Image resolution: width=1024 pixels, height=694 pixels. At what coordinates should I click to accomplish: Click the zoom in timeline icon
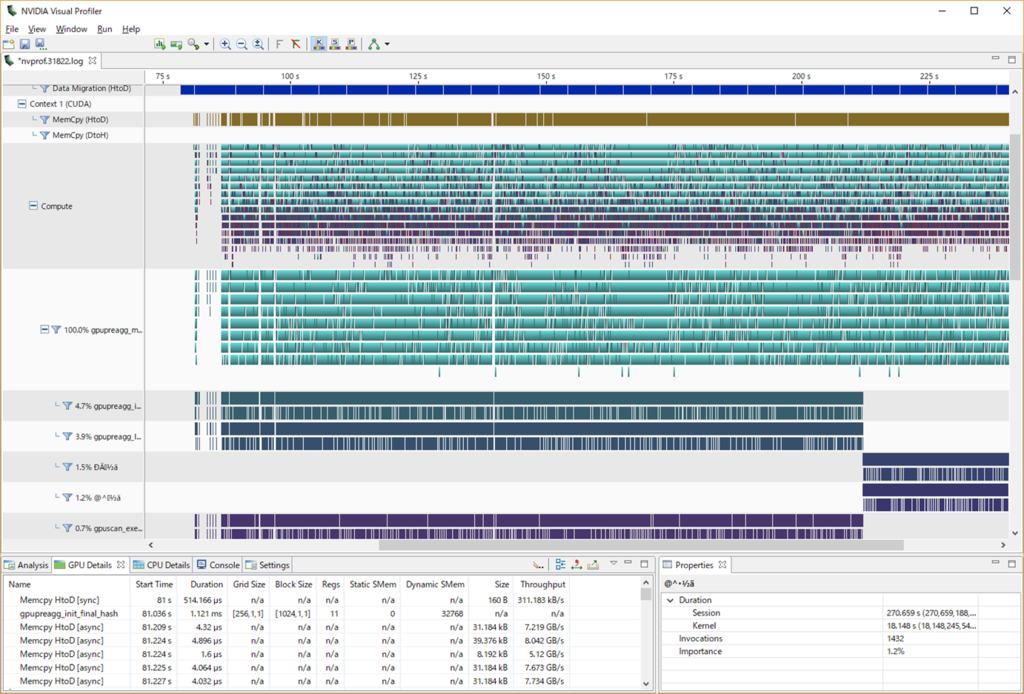225,44
